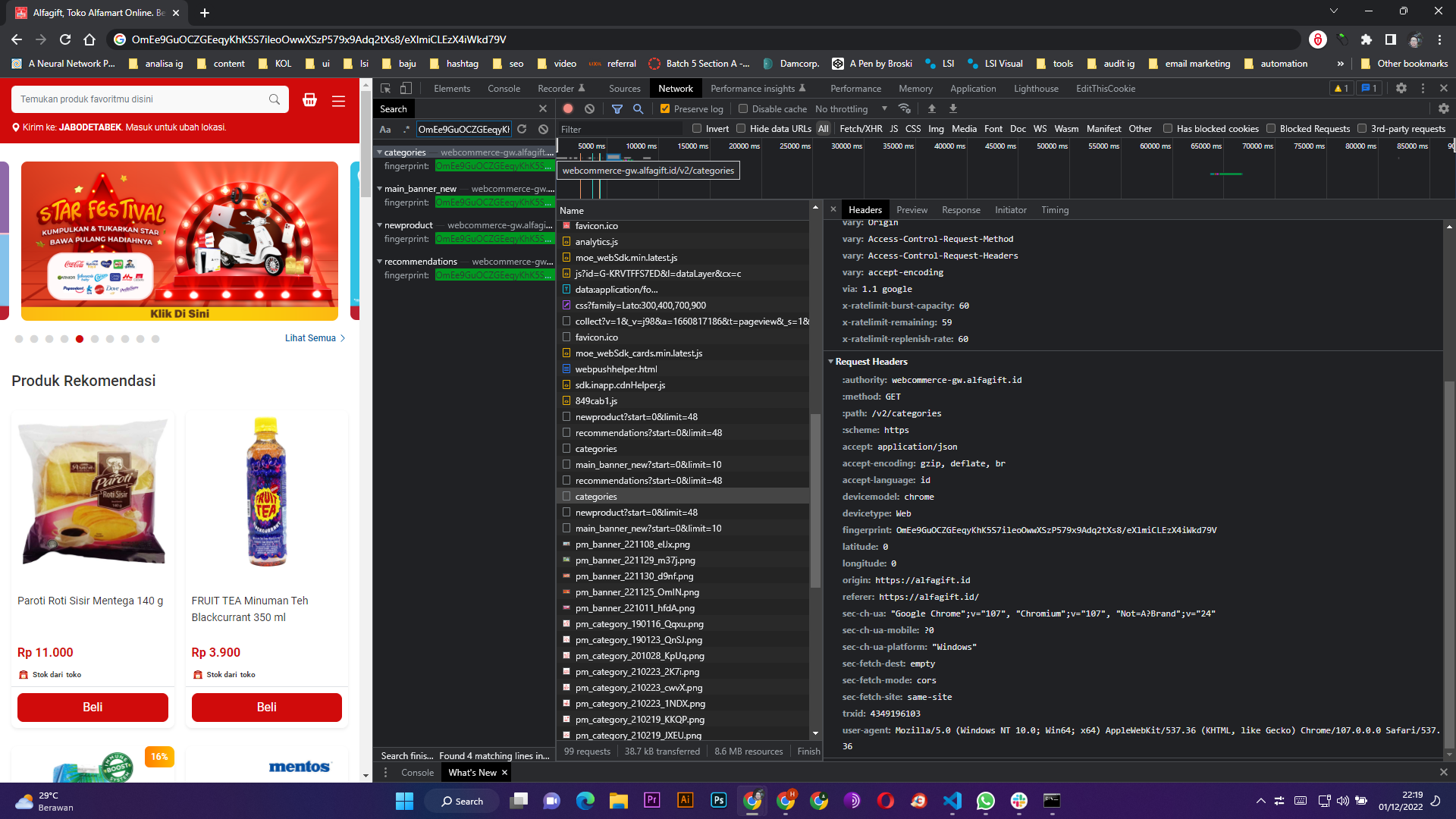This screenshot has width=1456, height=819.
Task: Click search magnifier in Alfagift search box
Action: click(x=275, y=99)
